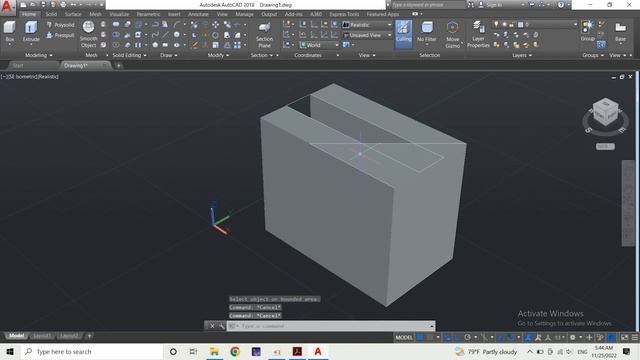Expand the Modify panel dropdown

pyautogui.click(x=218, y=55)
